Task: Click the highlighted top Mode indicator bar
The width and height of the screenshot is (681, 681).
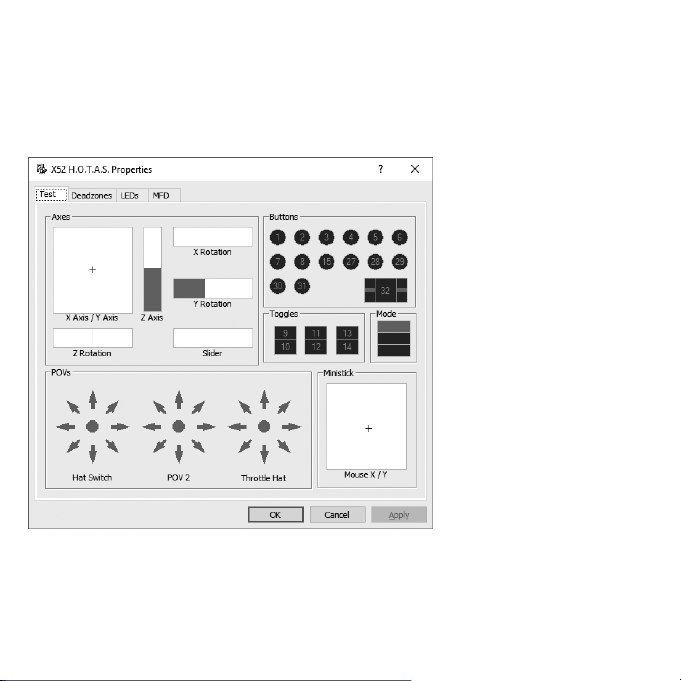Action: (393, 327)
